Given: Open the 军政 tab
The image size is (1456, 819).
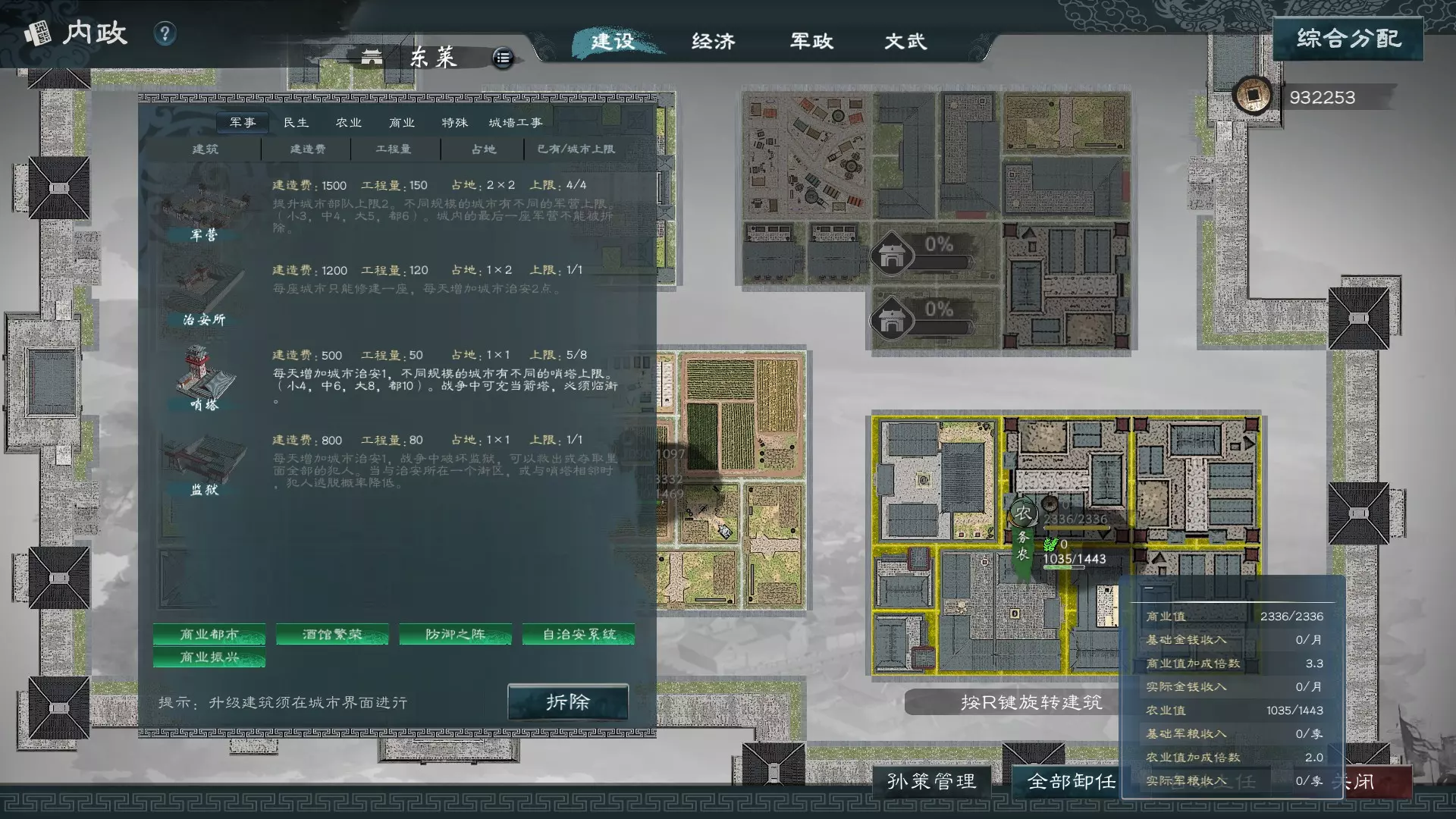Looking at the screenshot, I should coord(811,41).
